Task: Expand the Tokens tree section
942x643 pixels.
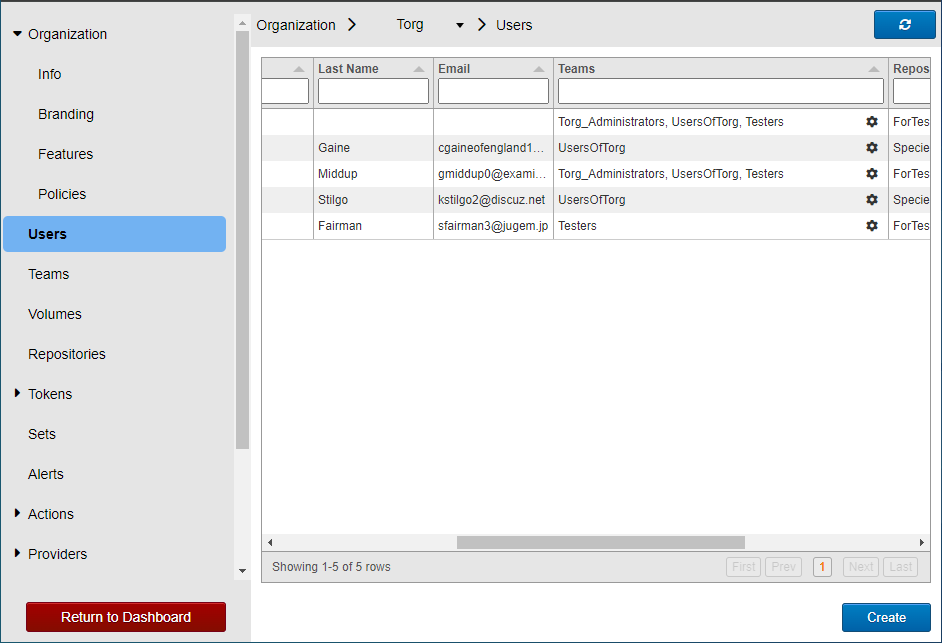Action: pyautogui.click(x=17, y=393)
